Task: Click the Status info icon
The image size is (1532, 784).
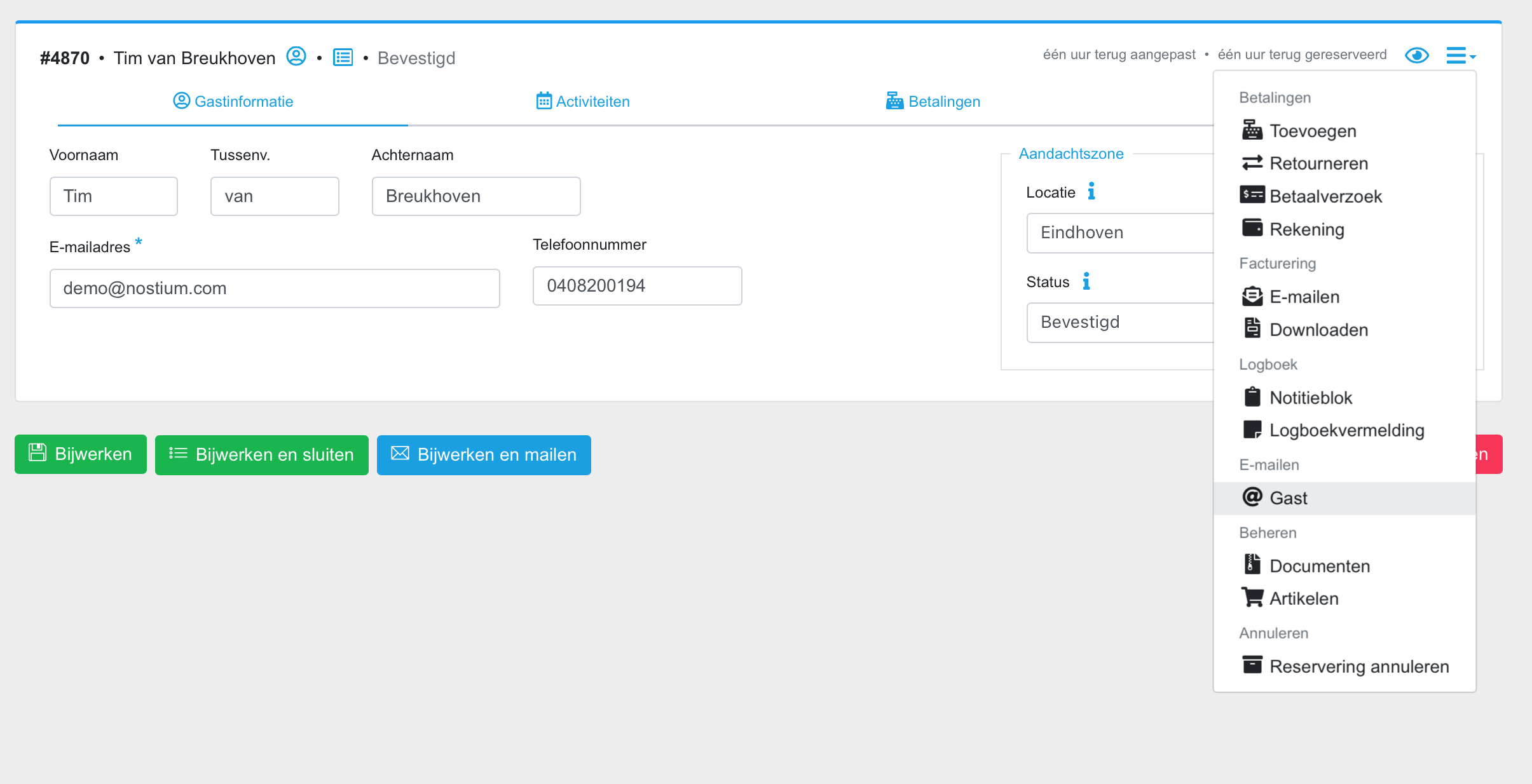Action: pyautogui.click(x=1086, y=281)
